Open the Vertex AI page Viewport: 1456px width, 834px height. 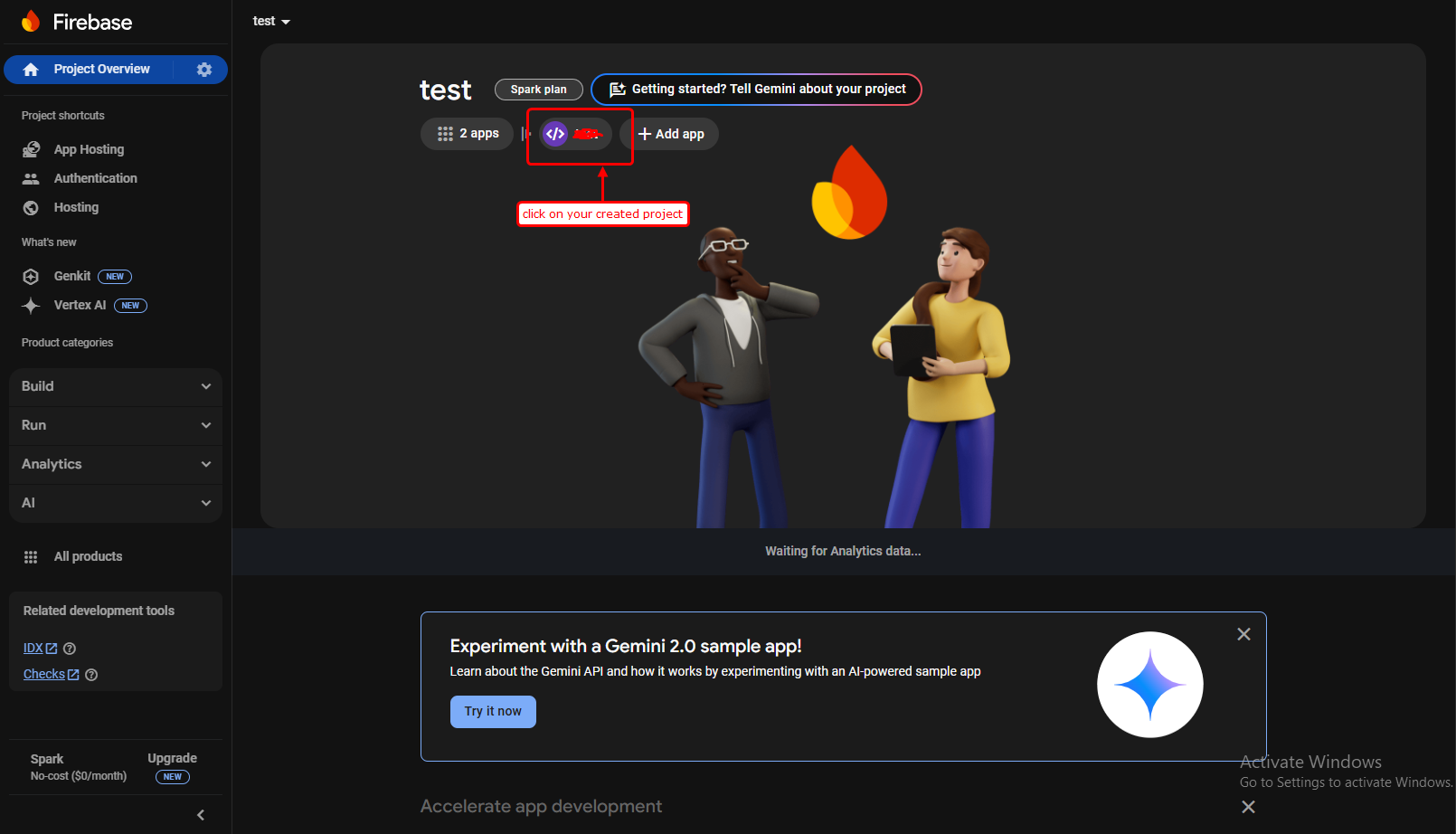pyautogui.click(x=80, y=305)
